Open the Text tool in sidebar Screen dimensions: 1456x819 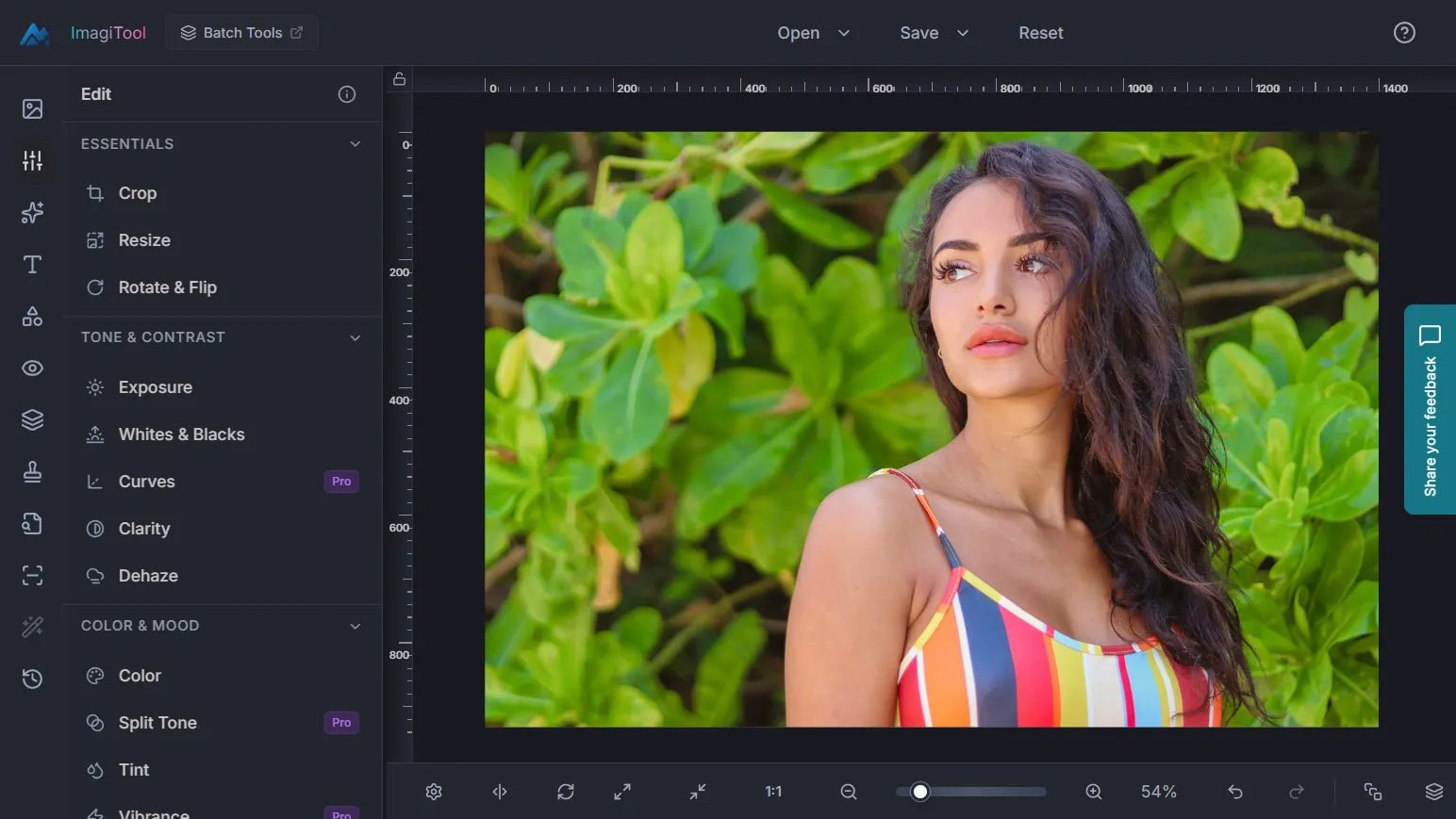coord(32,265)
